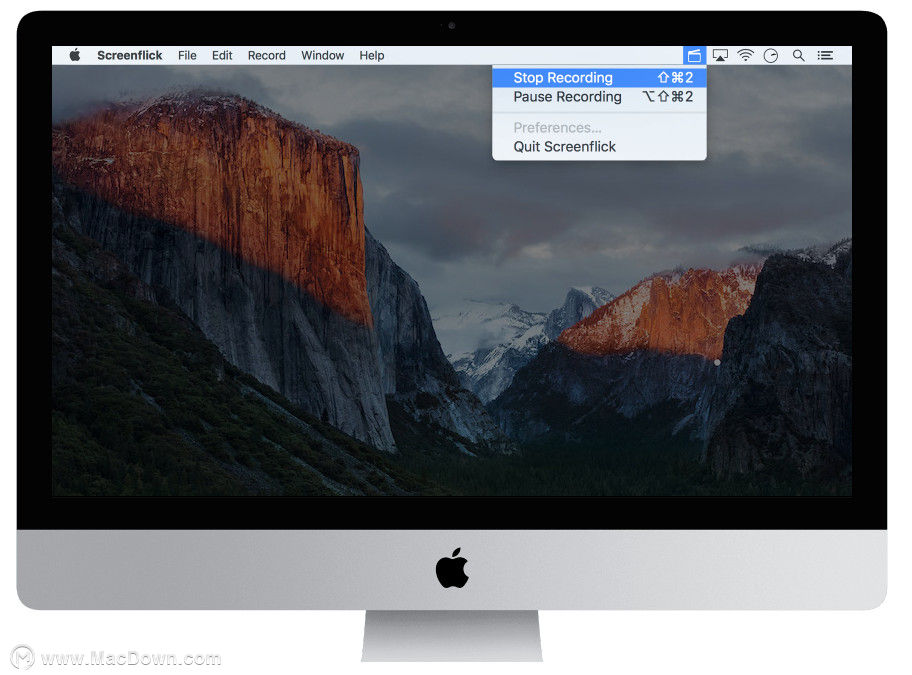Open Spotlight search magnifier
This screenshot has width=912, height=675.
click(799, 55)
